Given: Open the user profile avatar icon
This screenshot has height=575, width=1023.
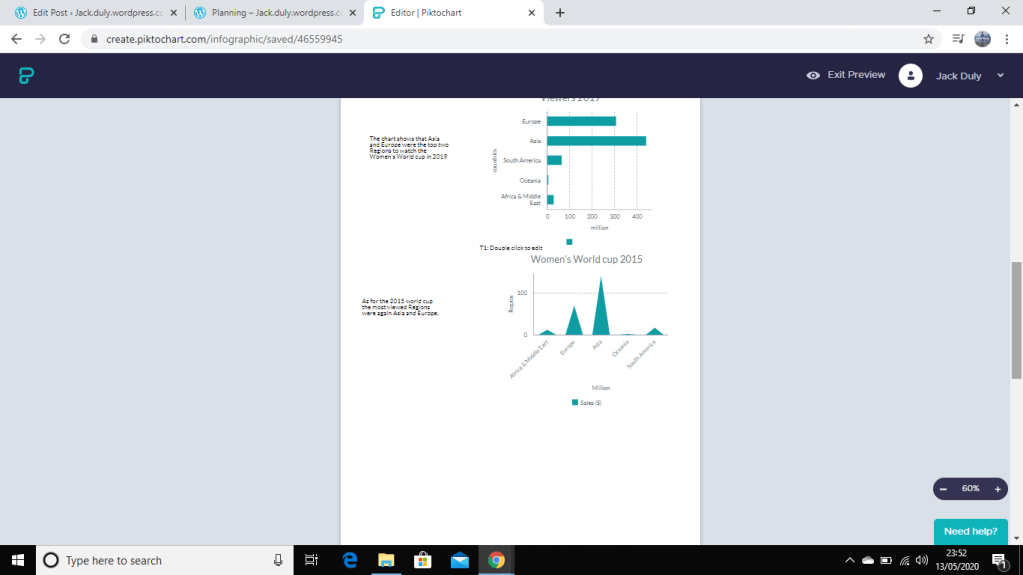Looking at the screenshot, I should tap(910, 76).
